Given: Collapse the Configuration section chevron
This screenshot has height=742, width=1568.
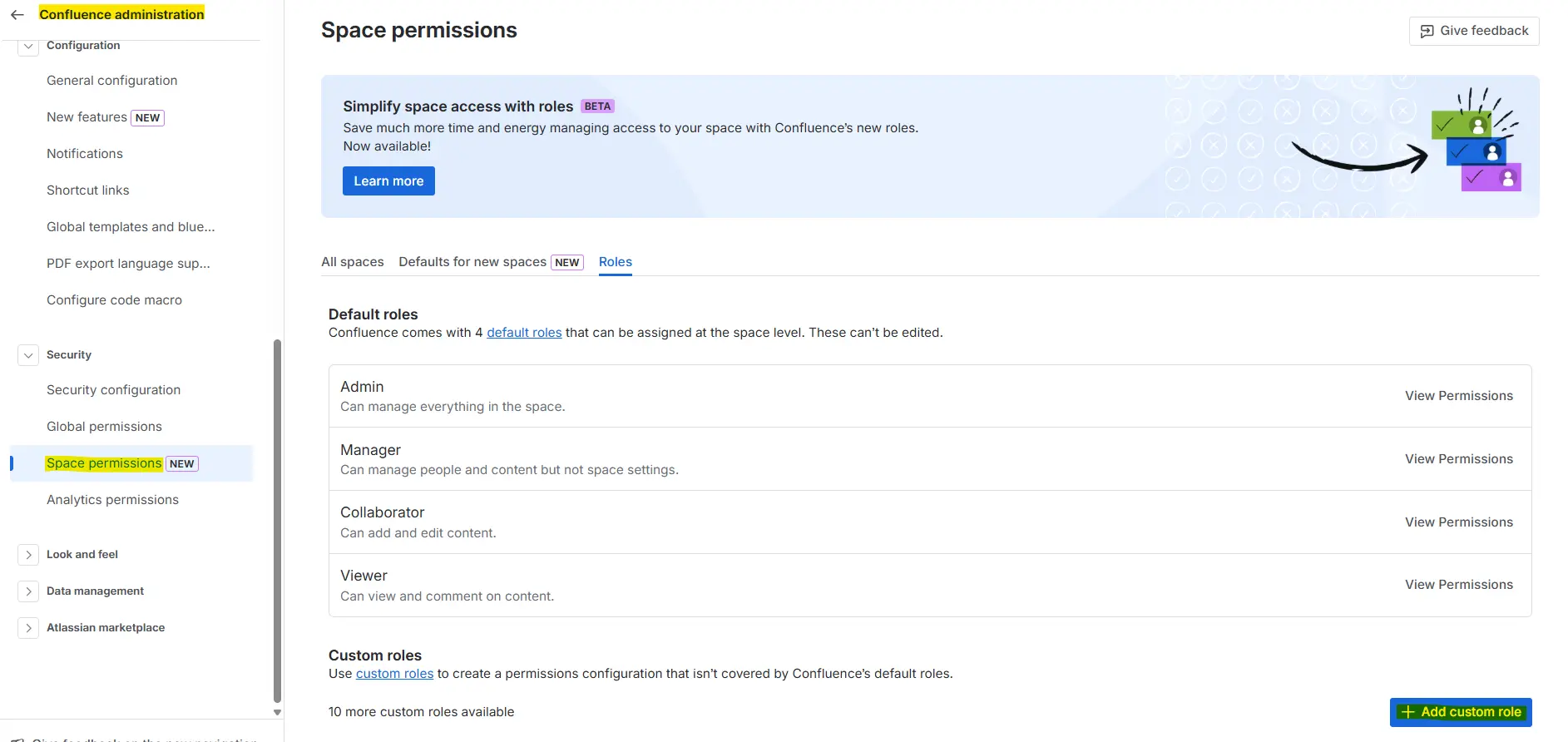Looking at the screenshot, I should (28, 46).
